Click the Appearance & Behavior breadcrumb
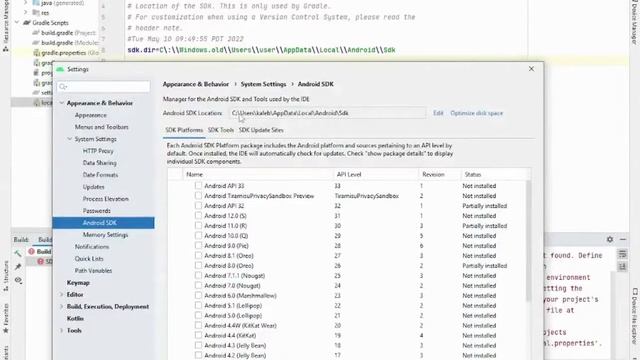Image resolution: width=640 pixels, height=360 pixels. point(196,84)
